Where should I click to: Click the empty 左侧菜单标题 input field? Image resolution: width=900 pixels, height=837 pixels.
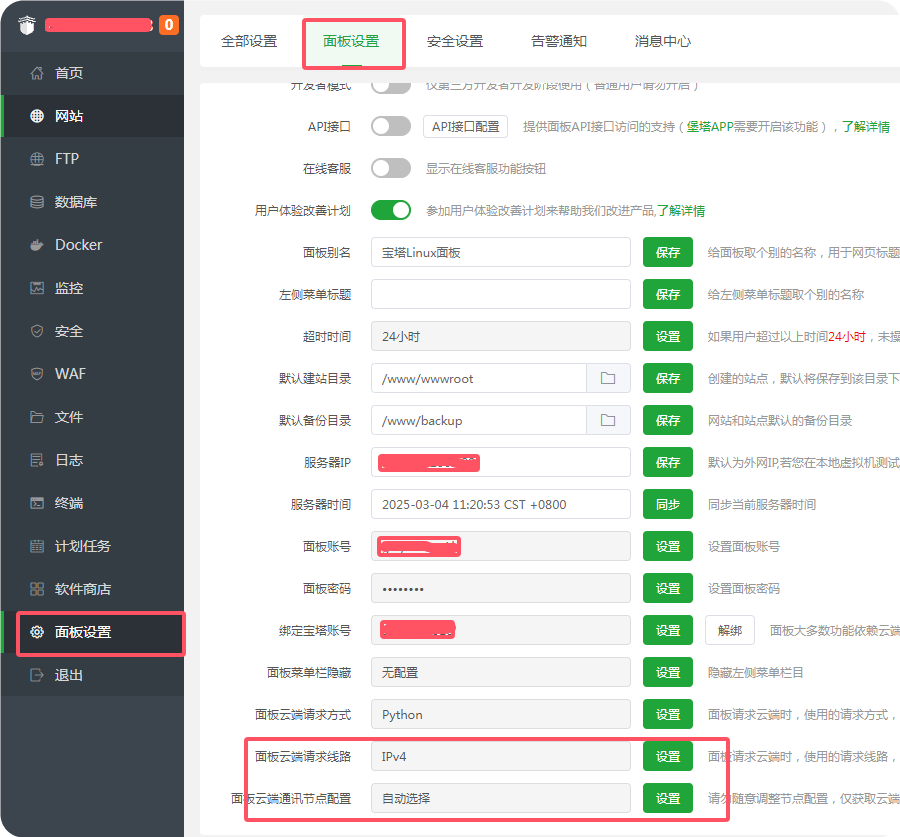tap(501, 294)
